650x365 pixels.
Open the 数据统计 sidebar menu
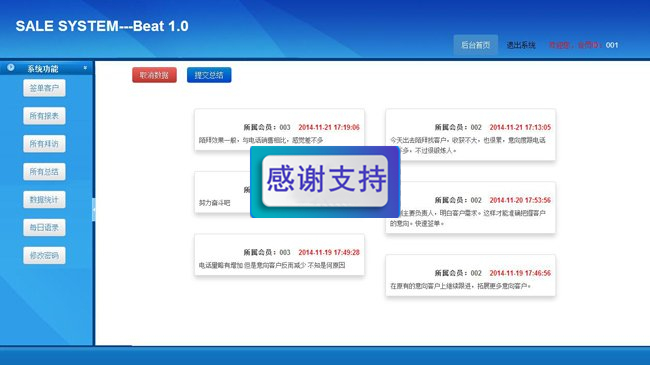44,200
